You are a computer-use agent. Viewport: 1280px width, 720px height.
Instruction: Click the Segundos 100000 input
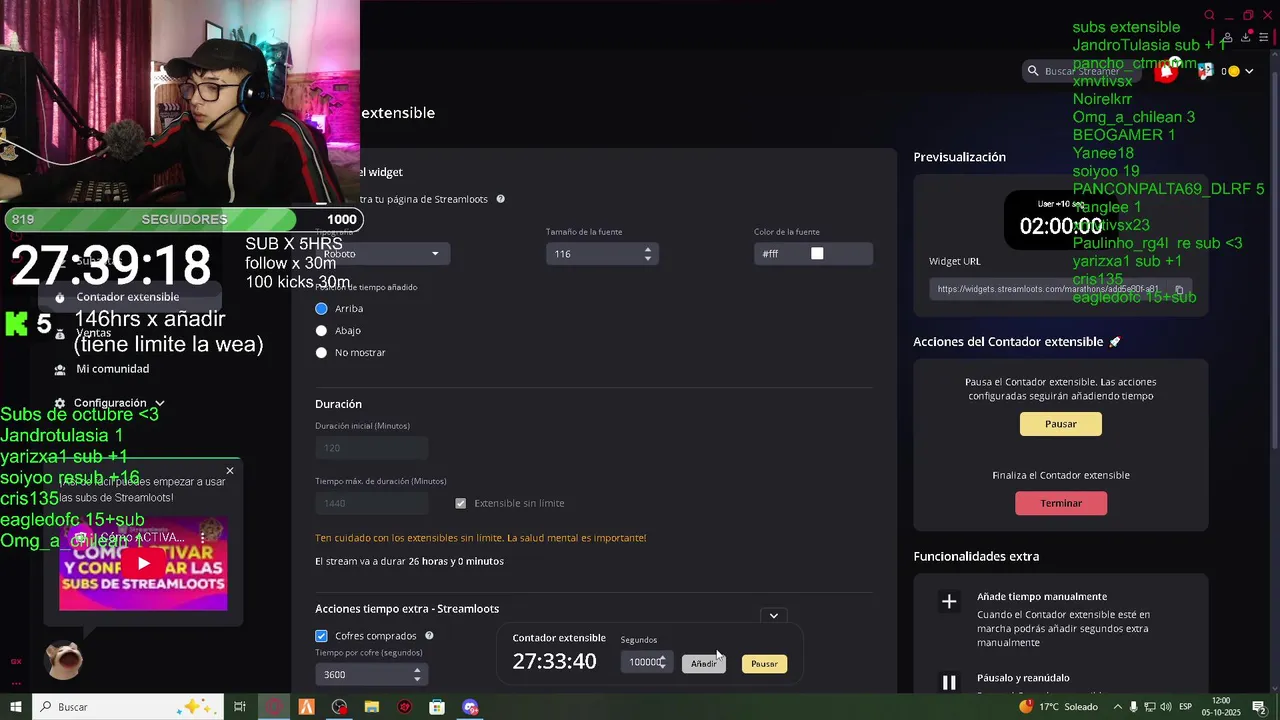[646, 662]
